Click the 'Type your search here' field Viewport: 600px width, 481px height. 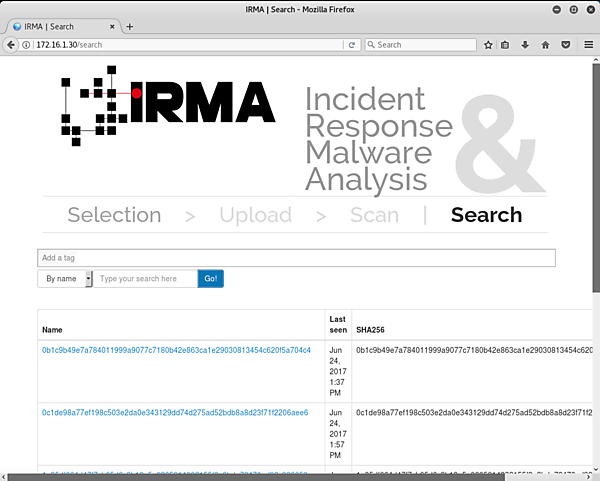[x=146, y=279]
